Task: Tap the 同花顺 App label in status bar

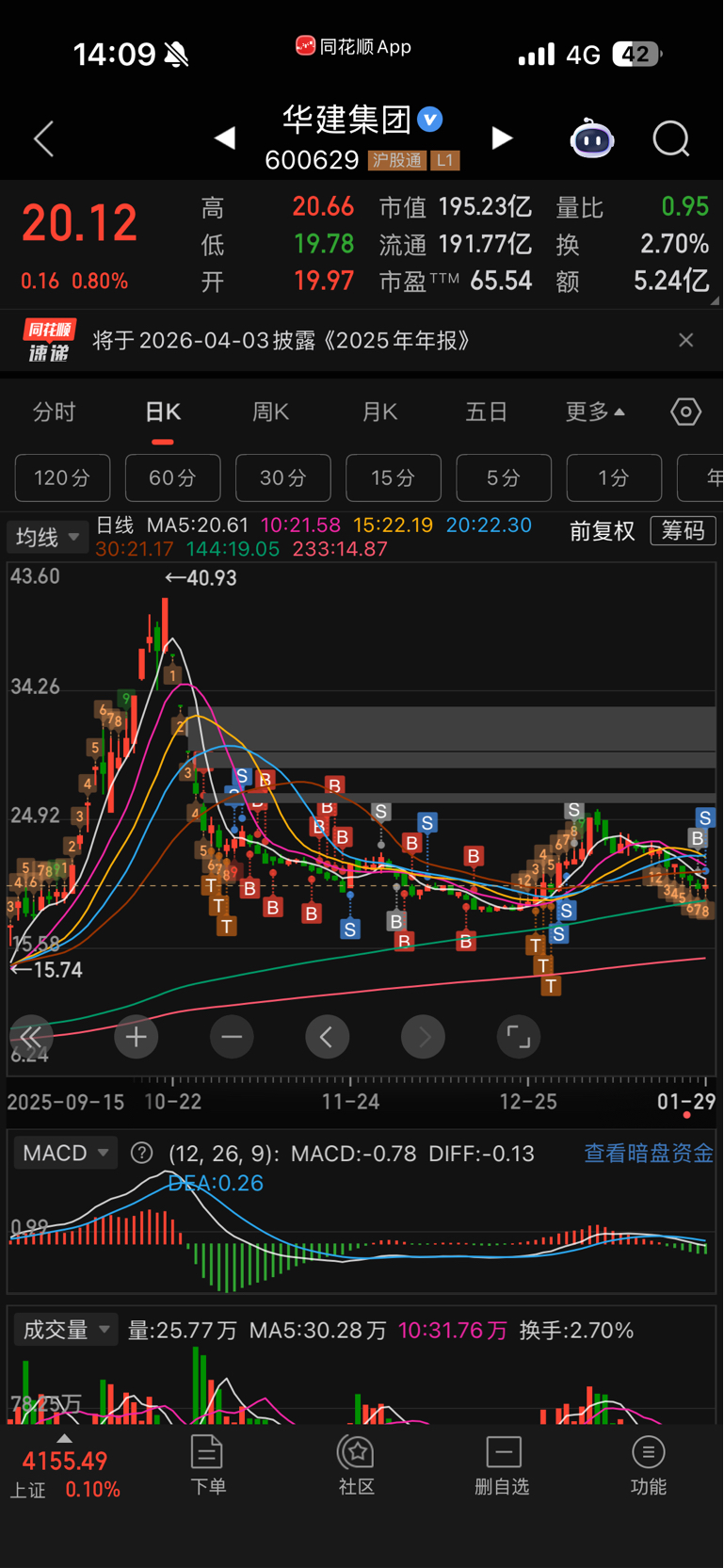Action: click(354, 46)
